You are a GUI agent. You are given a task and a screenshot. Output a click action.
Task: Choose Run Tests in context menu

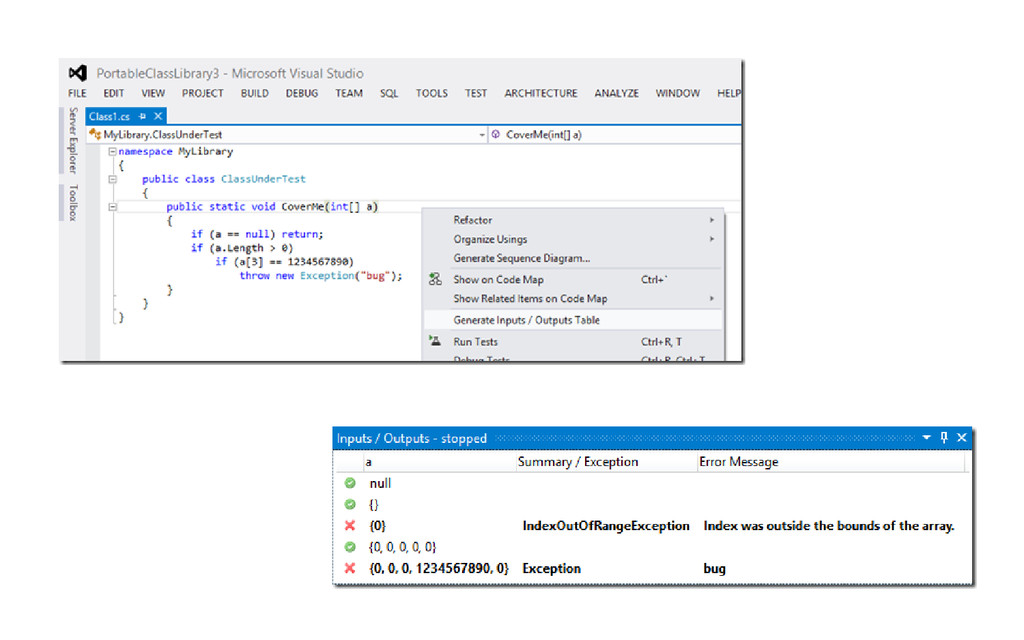coord(573,342)
